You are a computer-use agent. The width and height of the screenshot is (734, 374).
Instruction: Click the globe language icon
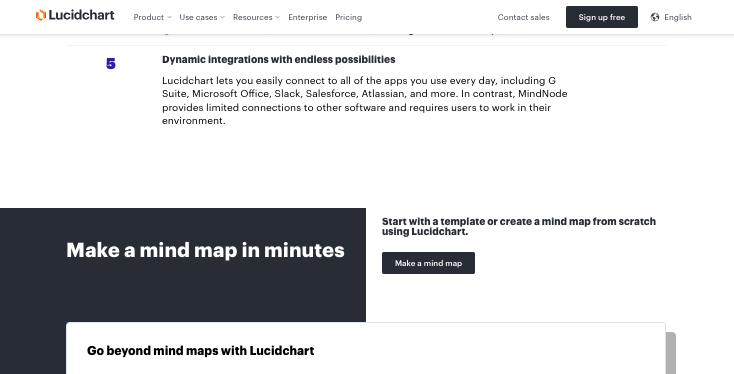(x=655, y=17)
